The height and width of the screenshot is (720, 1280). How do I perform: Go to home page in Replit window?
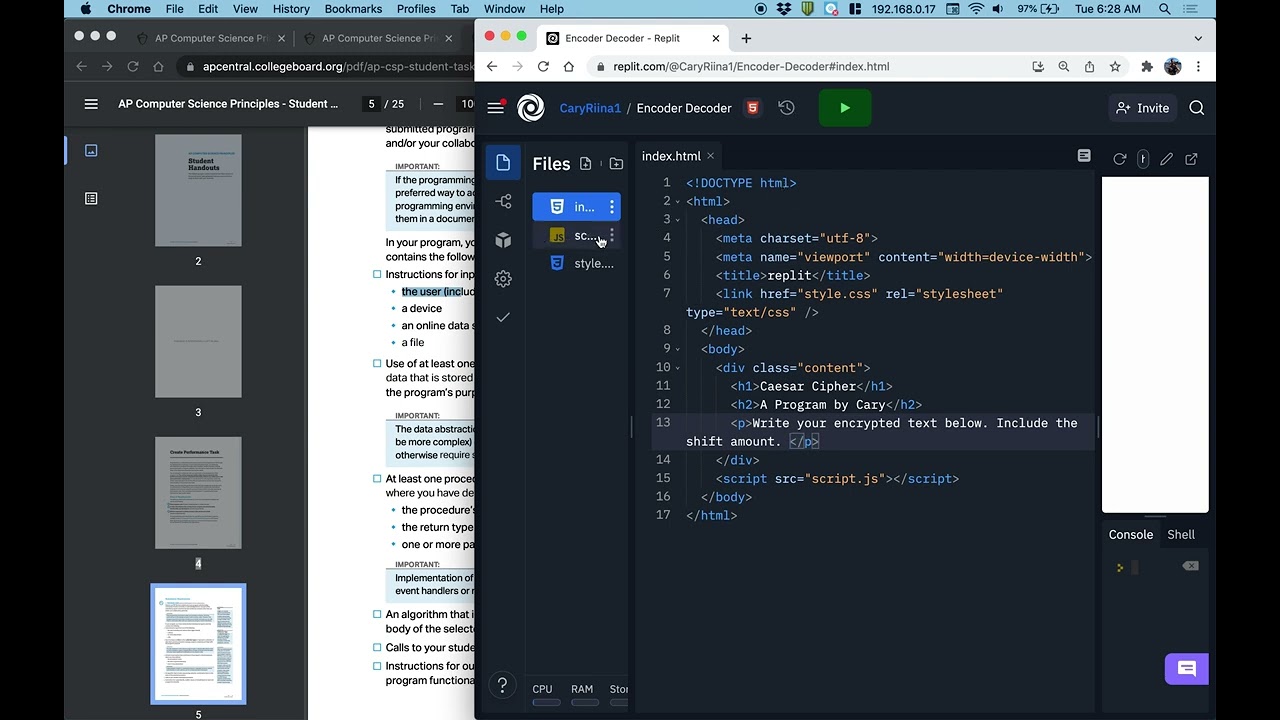point(569,67)
